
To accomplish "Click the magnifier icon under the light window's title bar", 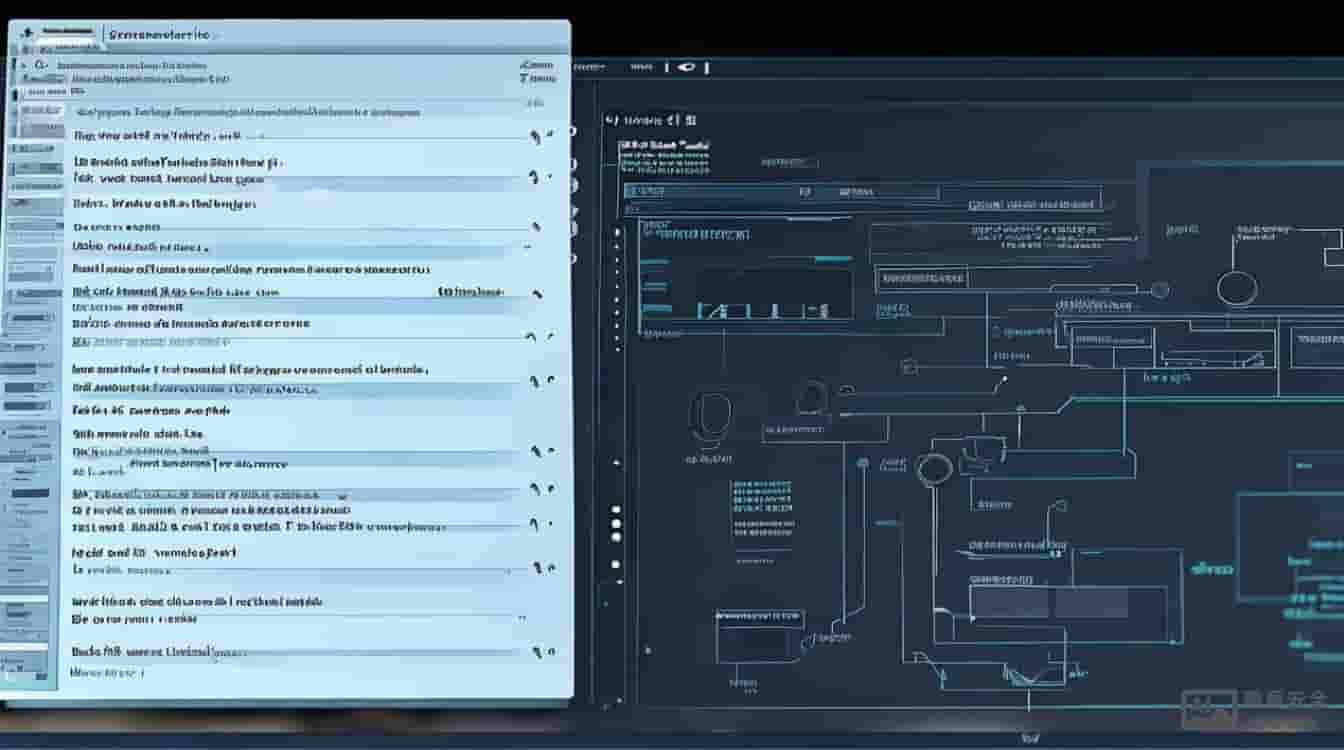I will [x=41, y=65].
